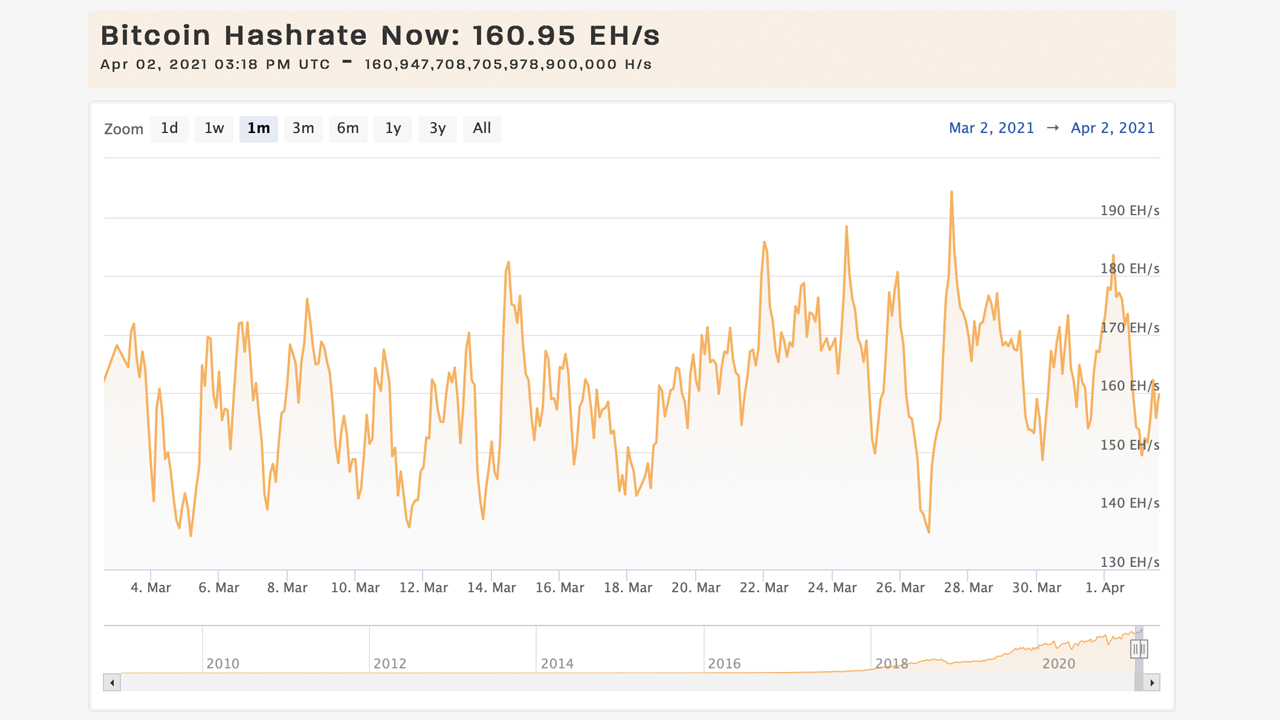Viewport: 1280px width, 720px height.
Task: Click the 28. Mar x-axis label
Action: 968,588
